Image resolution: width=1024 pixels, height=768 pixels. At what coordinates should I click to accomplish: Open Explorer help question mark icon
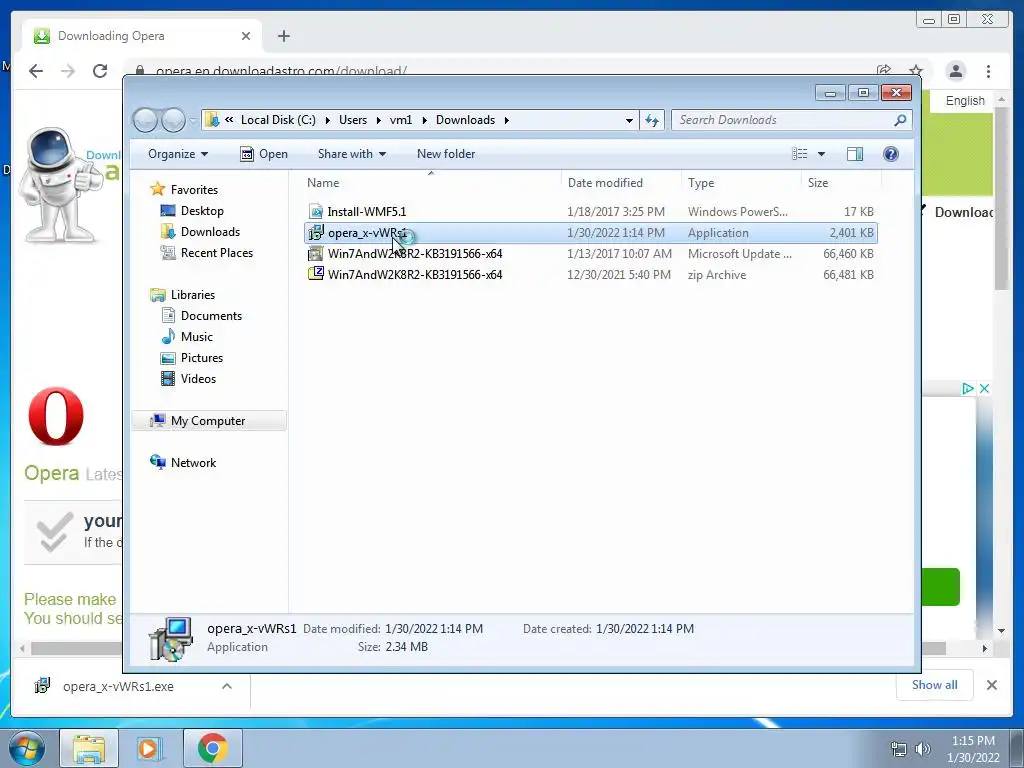point(891,154)
